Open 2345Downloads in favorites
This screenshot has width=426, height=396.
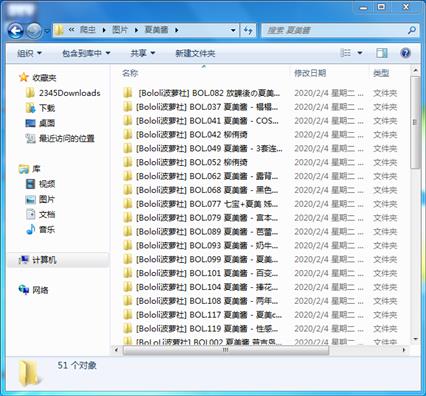[x=63, y=93]
